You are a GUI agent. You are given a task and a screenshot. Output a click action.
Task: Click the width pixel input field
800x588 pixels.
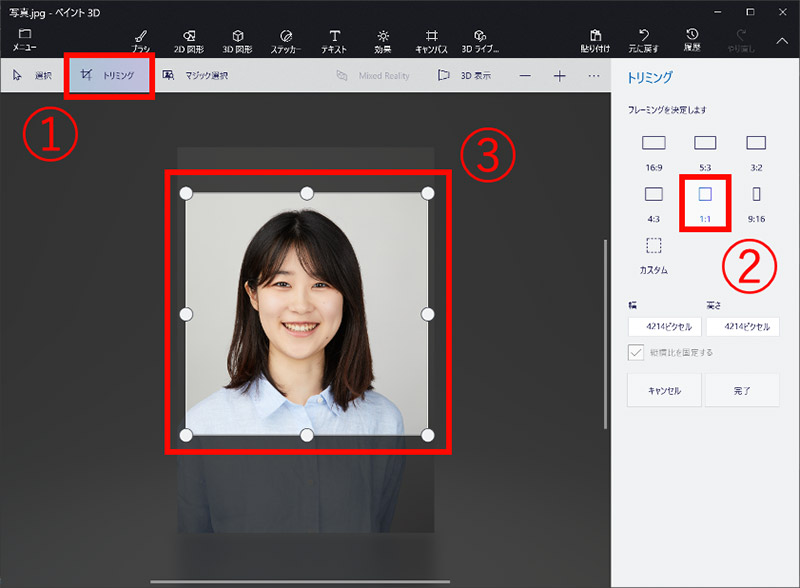point(665,327)
